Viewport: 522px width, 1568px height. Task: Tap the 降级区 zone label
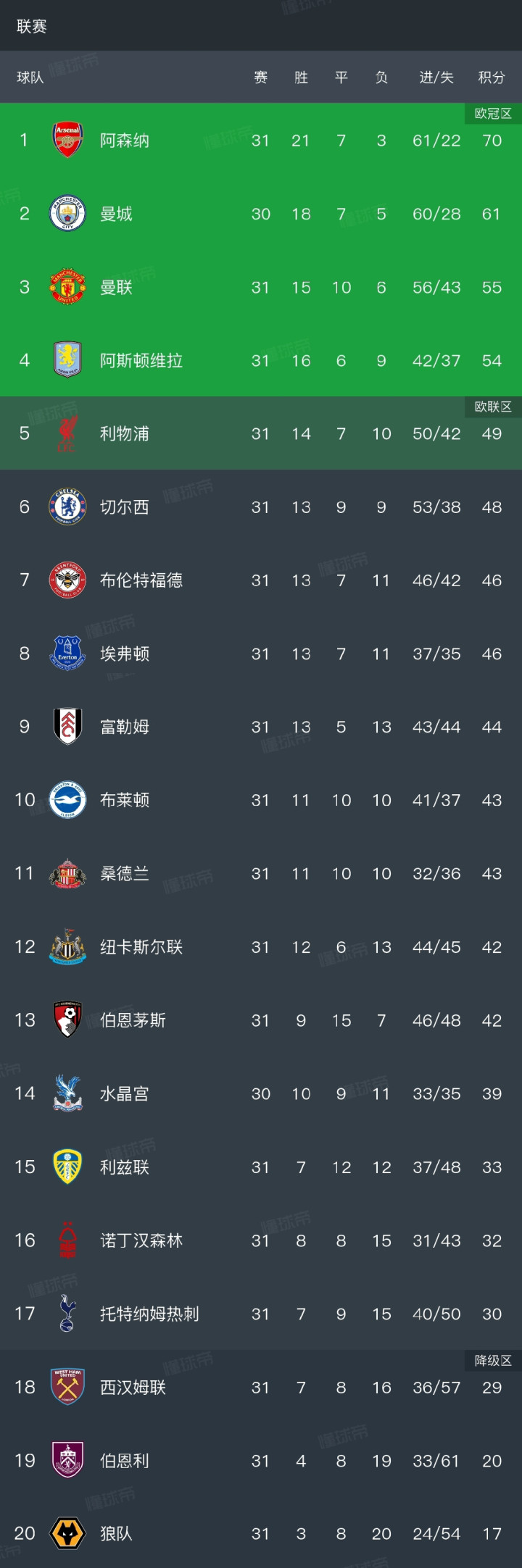click(x=493, y=1361)
